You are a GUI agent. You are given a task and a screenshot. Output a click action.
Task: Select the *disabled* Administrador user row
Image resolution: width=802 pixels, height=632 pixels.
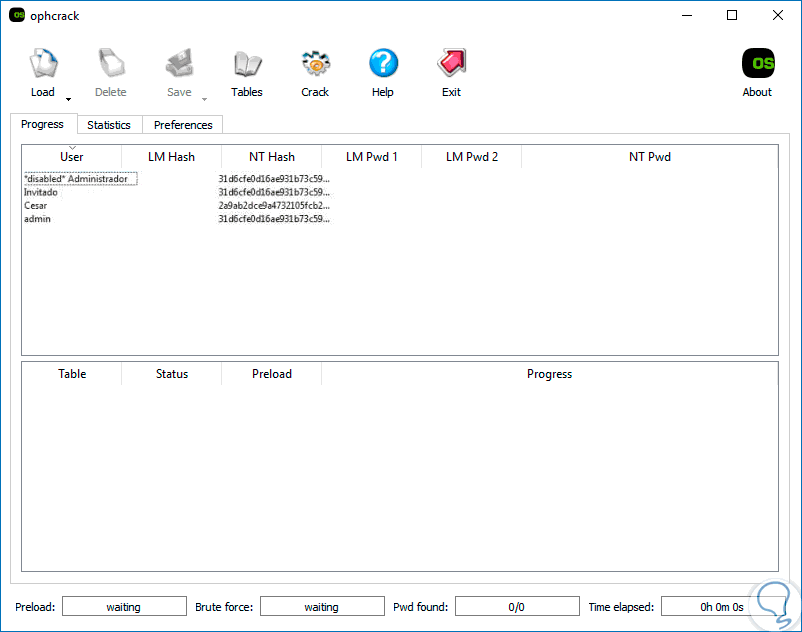80,179
